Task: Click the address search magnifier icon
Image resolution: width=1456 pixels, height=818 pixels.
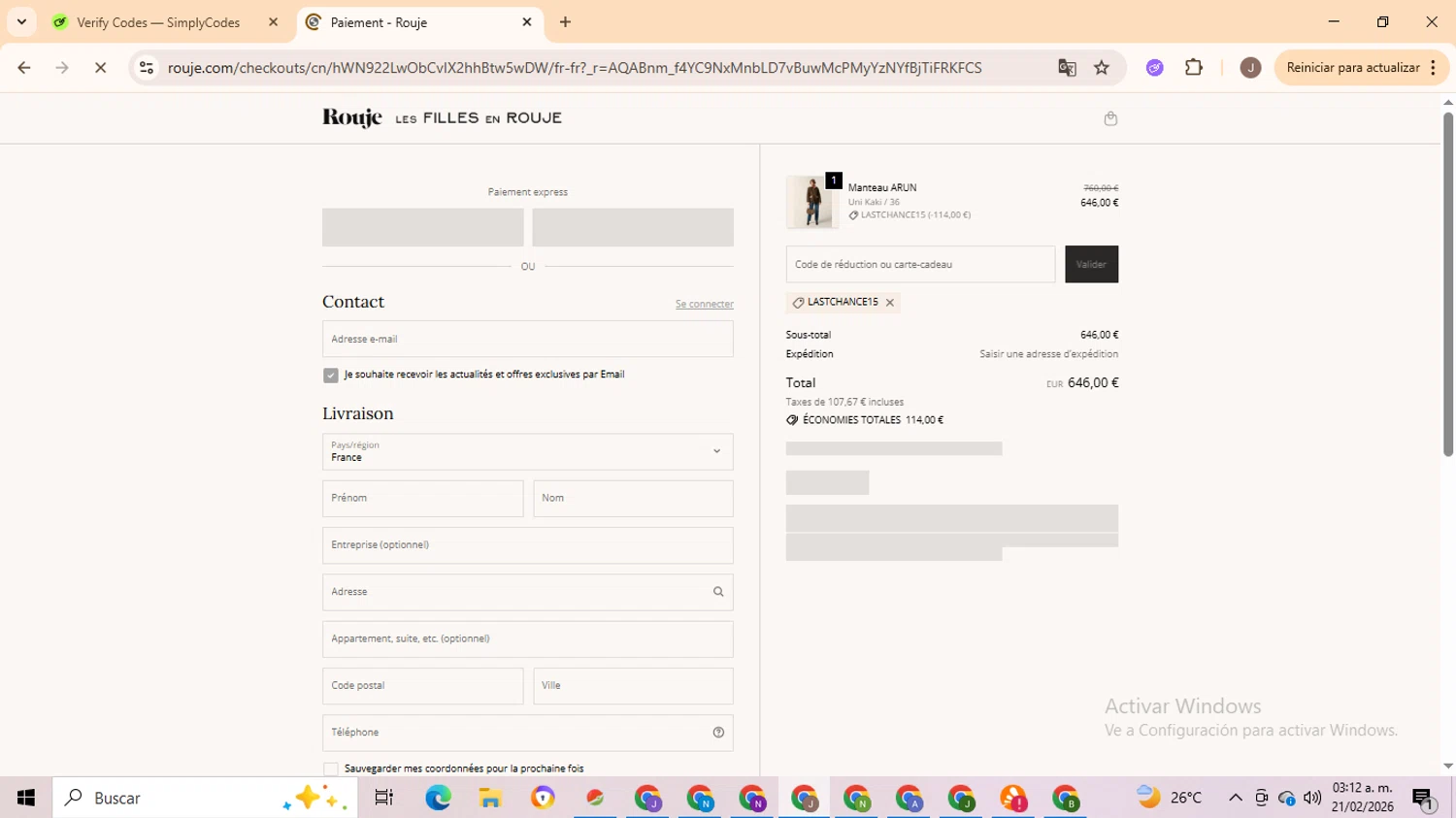Action: coord(718,592)
